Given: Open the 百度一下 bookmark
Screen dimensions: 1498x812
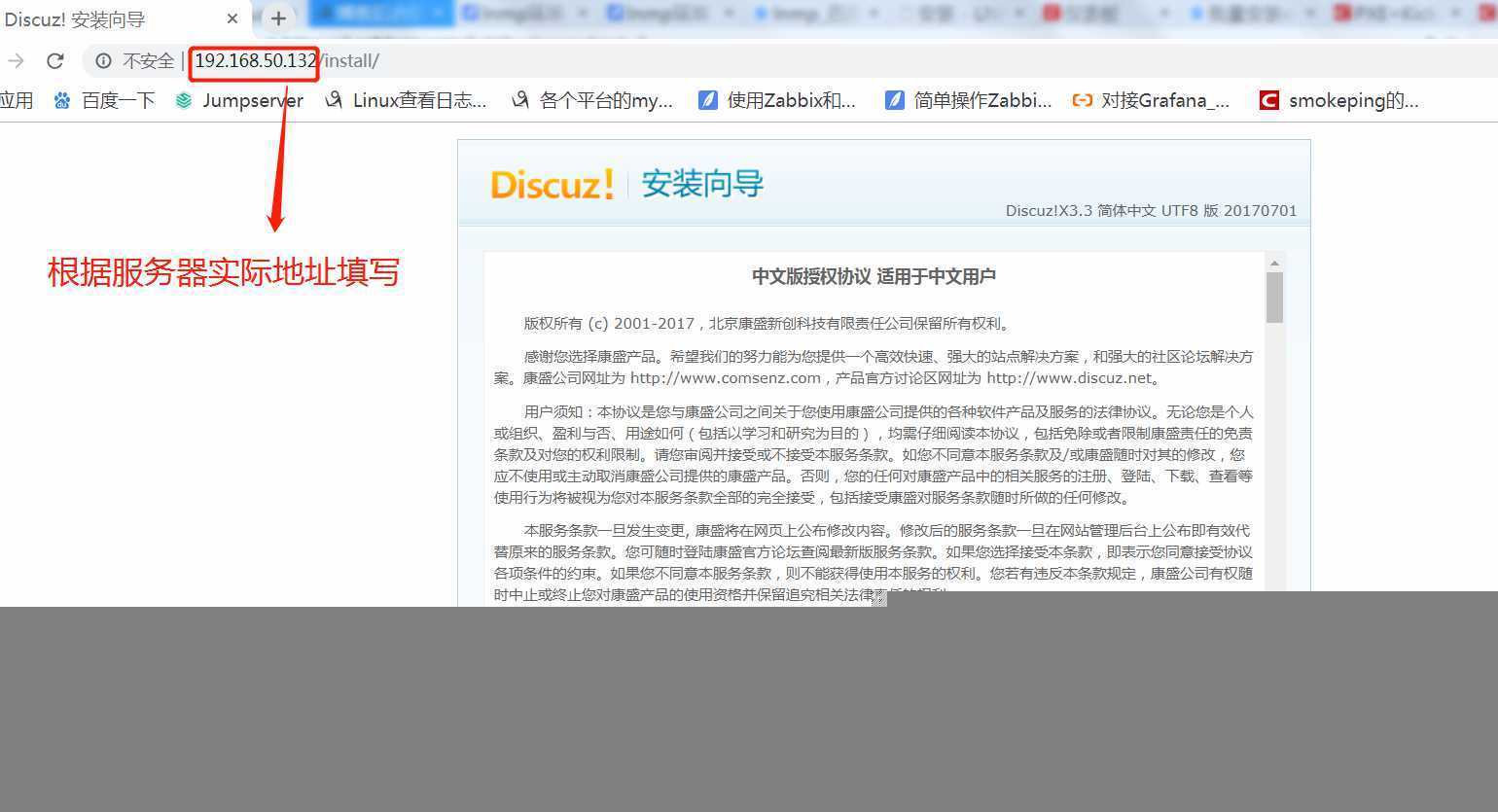Looking at the screenshot, I should click(105, 100).
